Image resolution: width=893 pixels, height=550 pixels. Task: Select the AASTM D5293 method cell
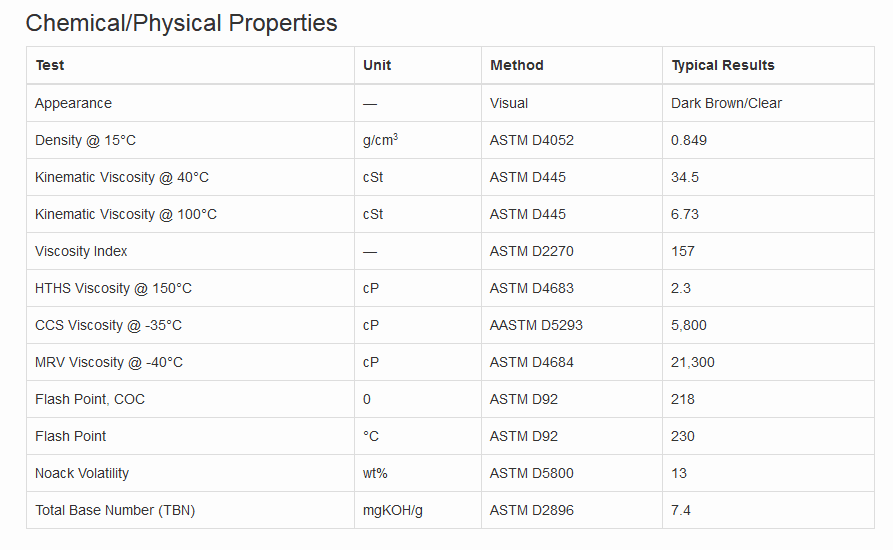(536, 325)
